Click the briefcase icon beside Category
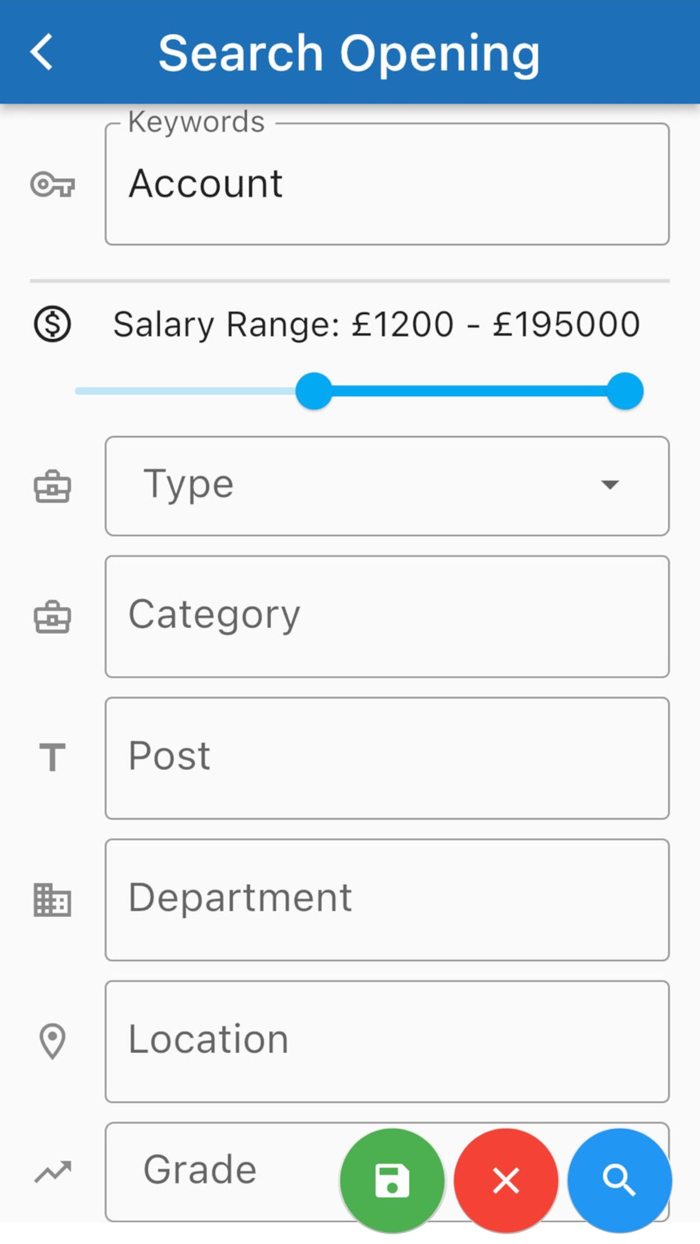Image resolution: width=700 pixels, height=1244 pixels. click(51, 616)
